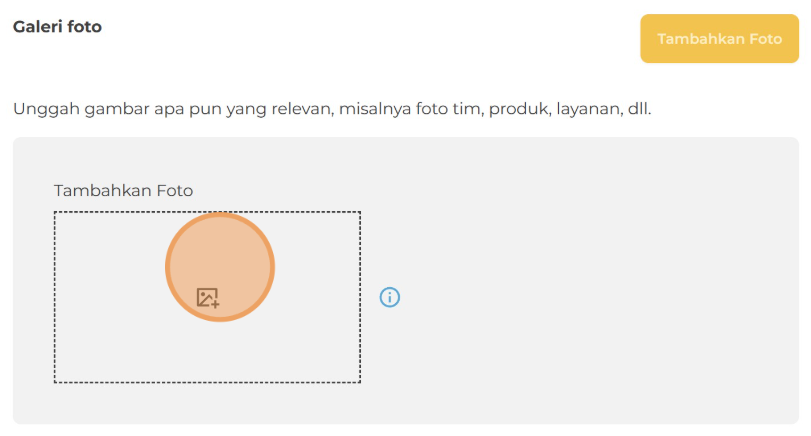Click the Tambahkan Foto field label
The image size is (811, 436).
pos(123,190)
